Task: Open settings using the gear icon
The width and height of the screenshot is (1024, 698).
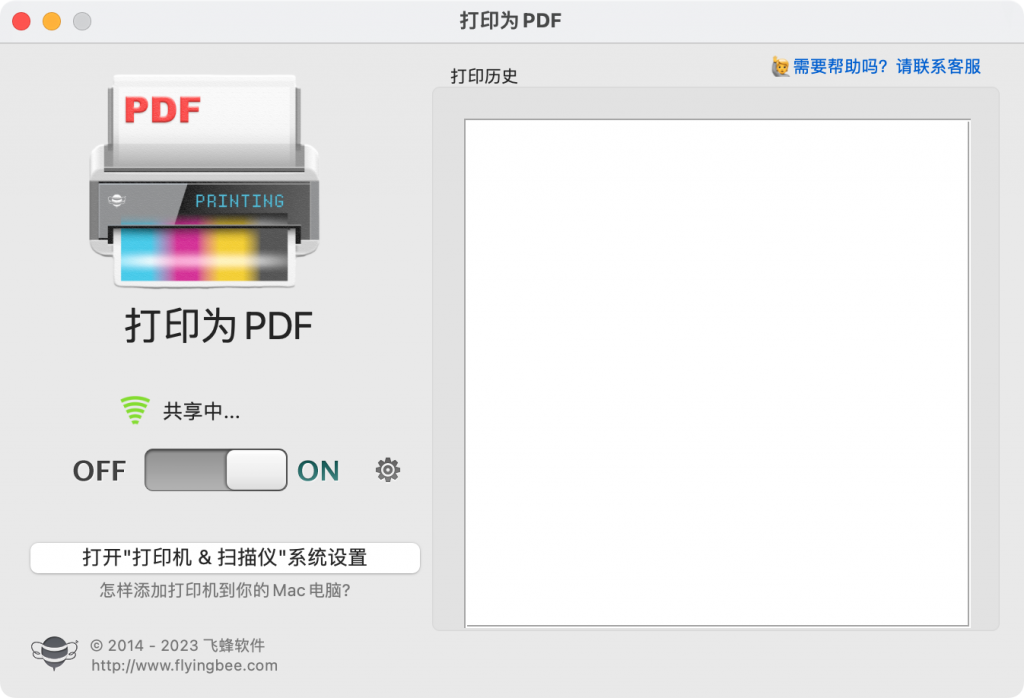Action: (388, 469)
